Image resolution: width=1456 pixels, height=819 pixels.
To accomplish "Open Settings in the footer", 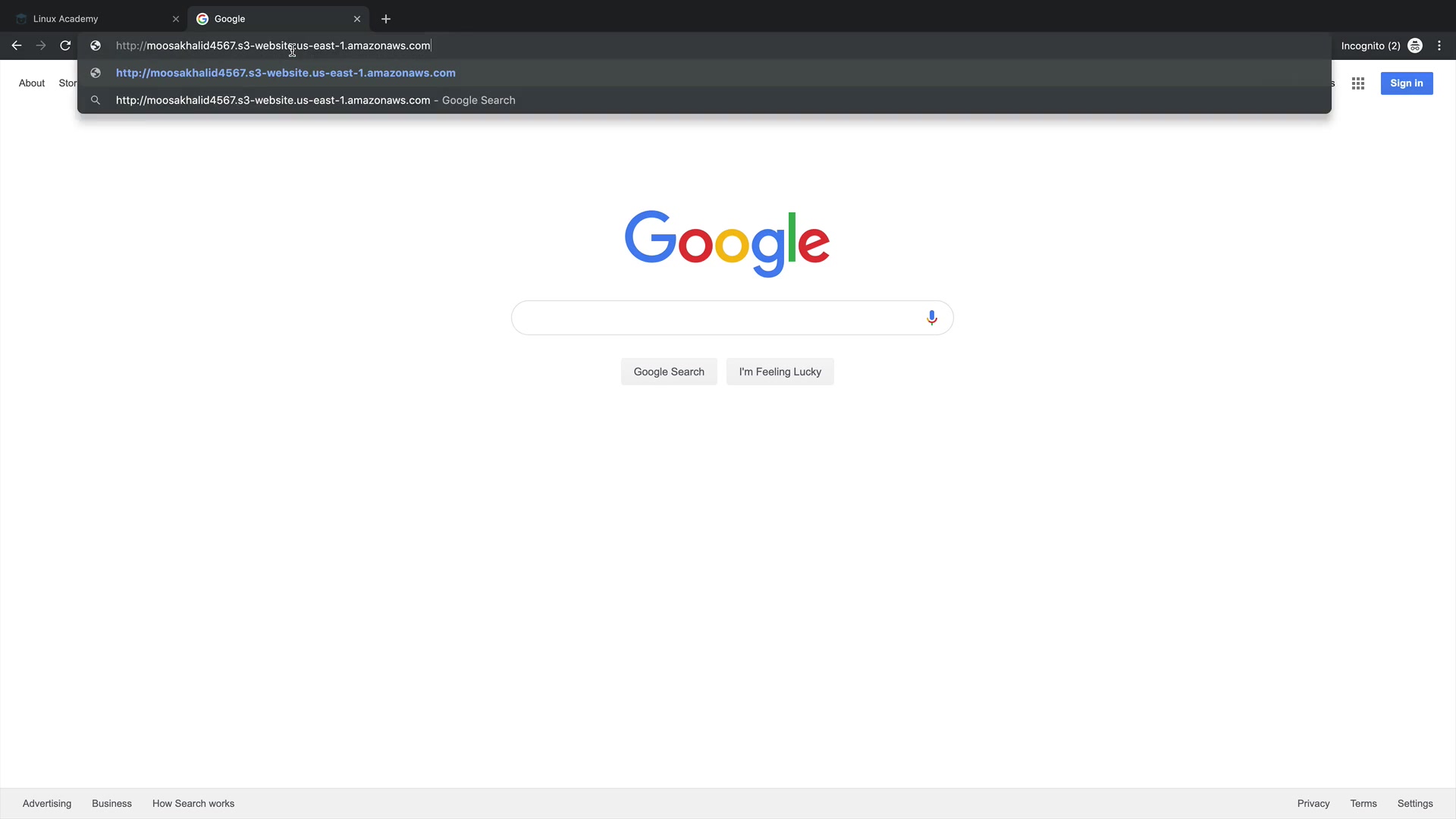I will [1414, 803].
